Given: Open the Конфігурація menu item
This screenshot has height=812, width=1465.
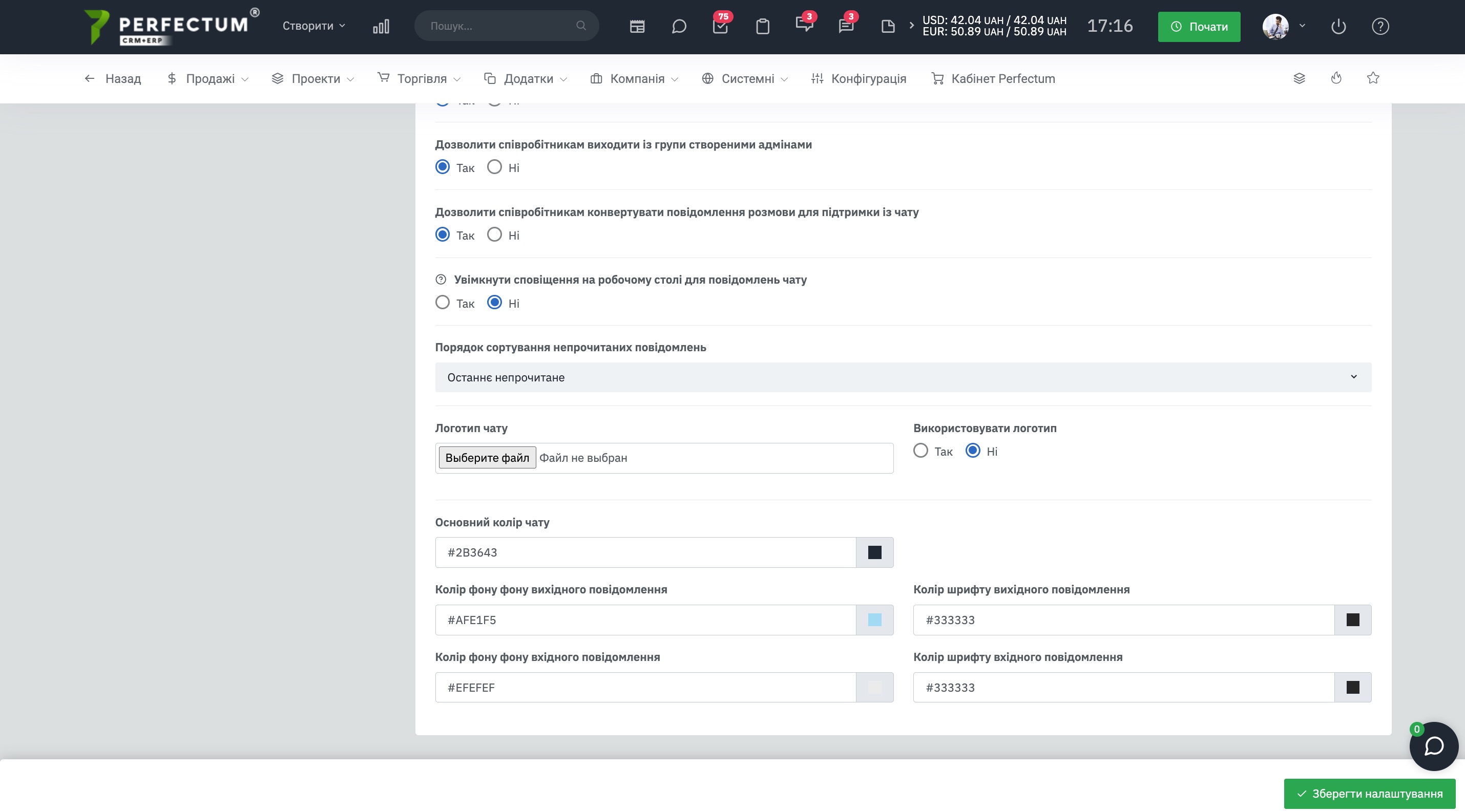Looking at the screenshot, I should (x=859, y=78).
